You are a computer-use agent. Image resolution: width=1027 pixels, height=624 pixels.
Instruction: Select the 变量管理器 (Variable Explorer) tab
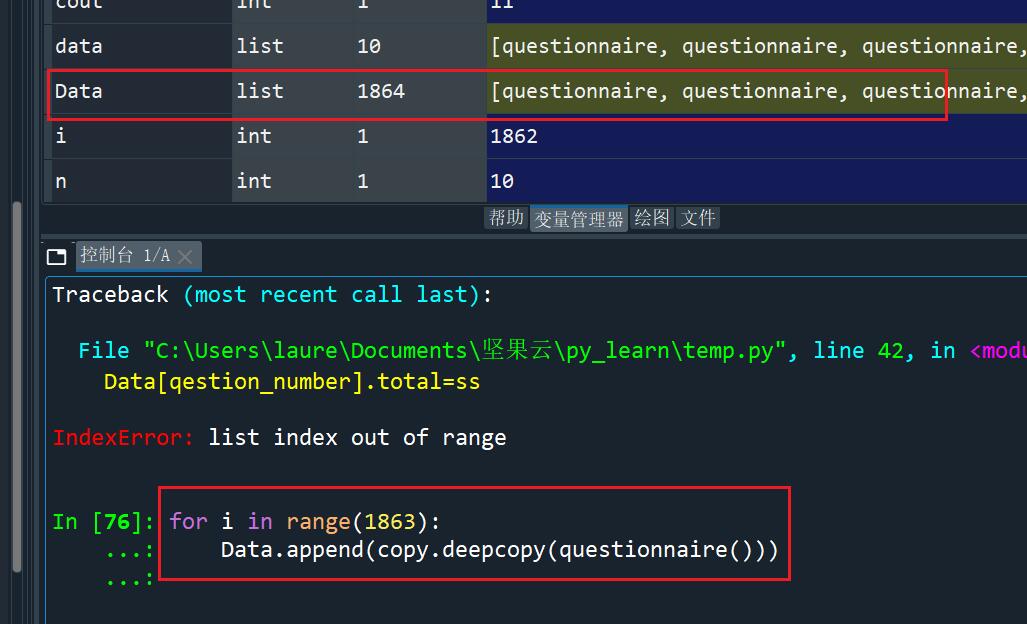click(x=578, y=218)
